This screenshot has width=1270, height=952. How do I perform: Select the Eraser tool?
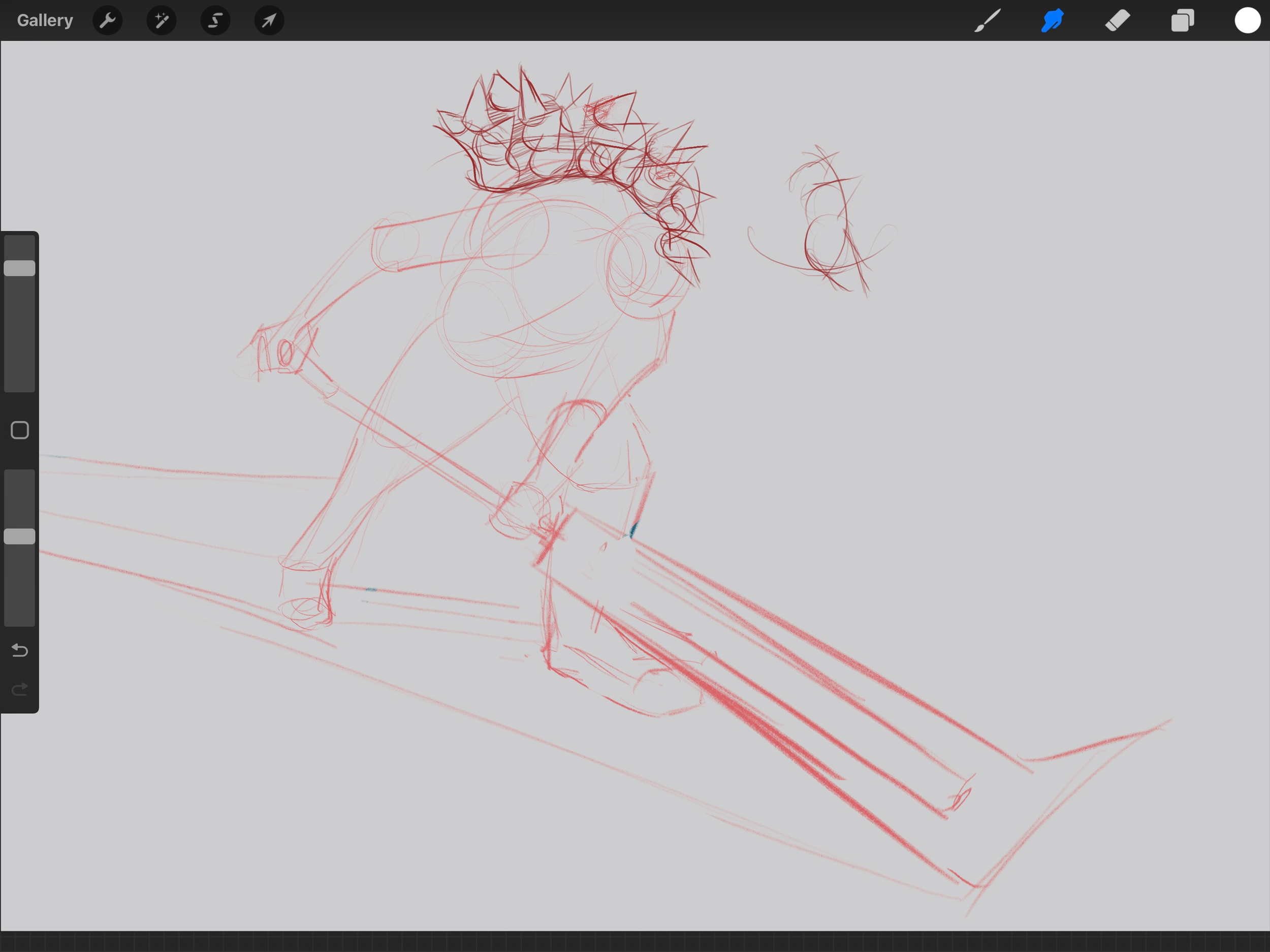[x=1117, y=21]
